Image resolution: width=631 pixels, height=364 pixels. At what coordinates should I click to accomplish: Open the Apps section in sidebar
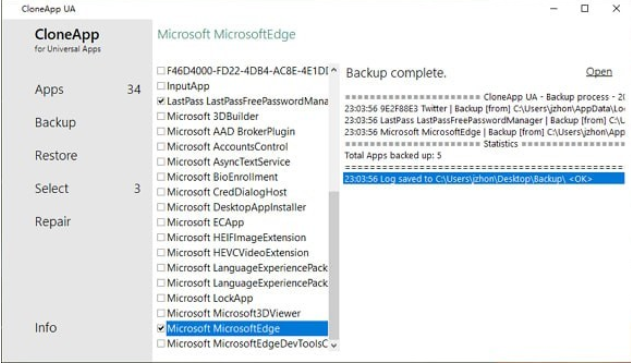pos(49,89)
